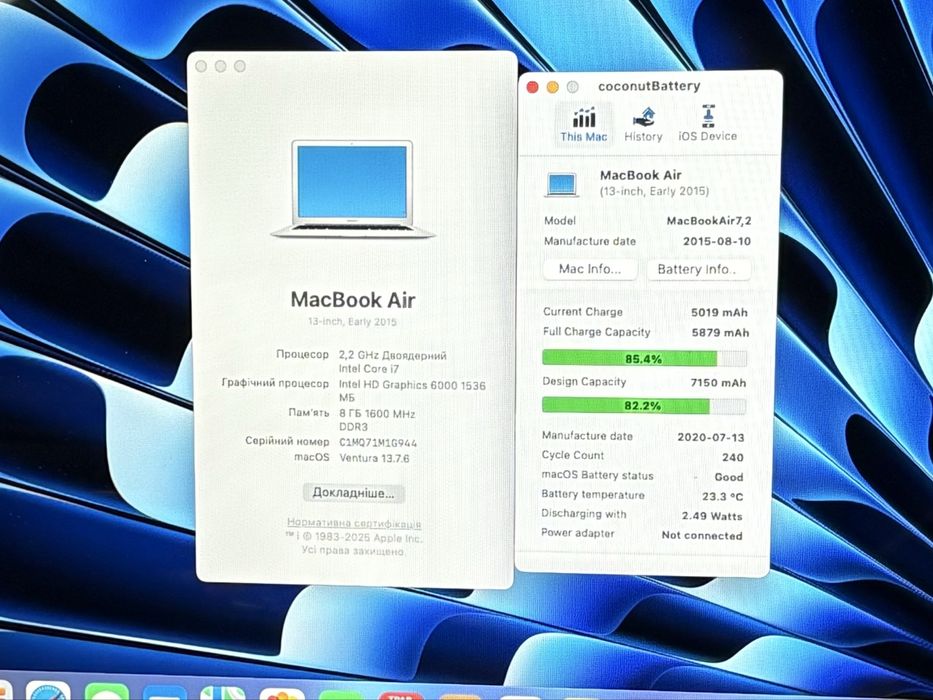Open the Нормативна сертифікація link
Viewport: 933px width, 700px height.
[x=354, y=523]
